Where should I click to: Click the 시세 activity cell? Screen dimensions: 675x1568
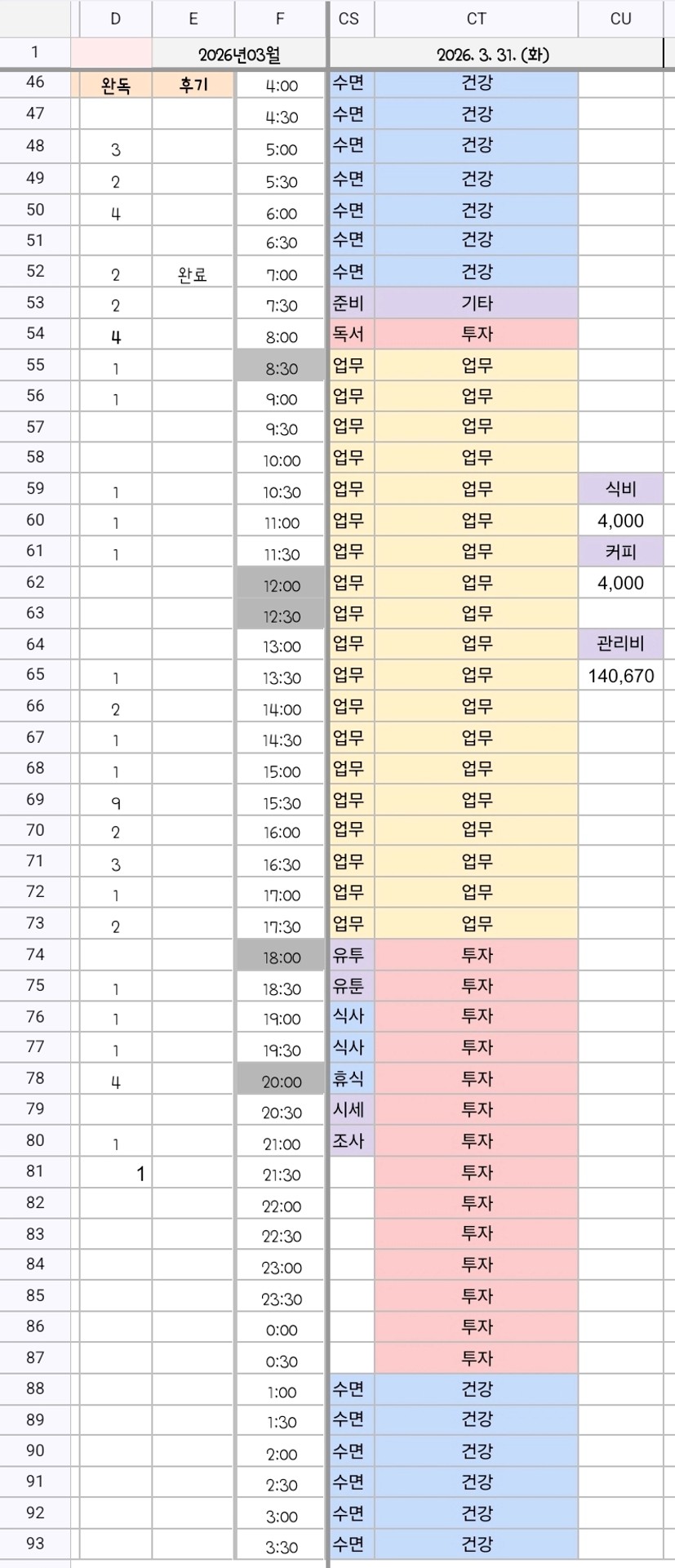tap(349, 1110)
